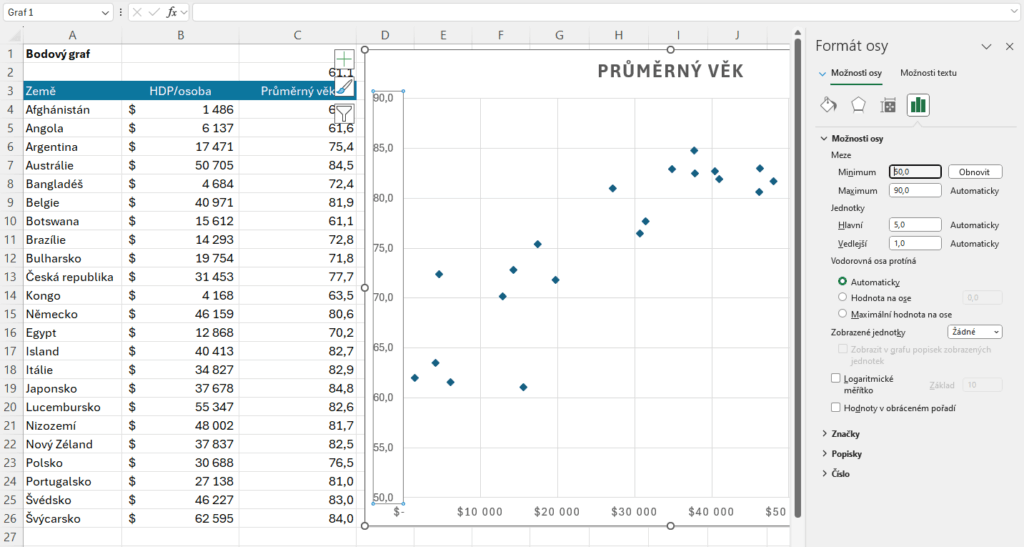Viewport: 1024px width, 547px height.
Task: Select the Effects pentagon icon
Action: (858, 105)
